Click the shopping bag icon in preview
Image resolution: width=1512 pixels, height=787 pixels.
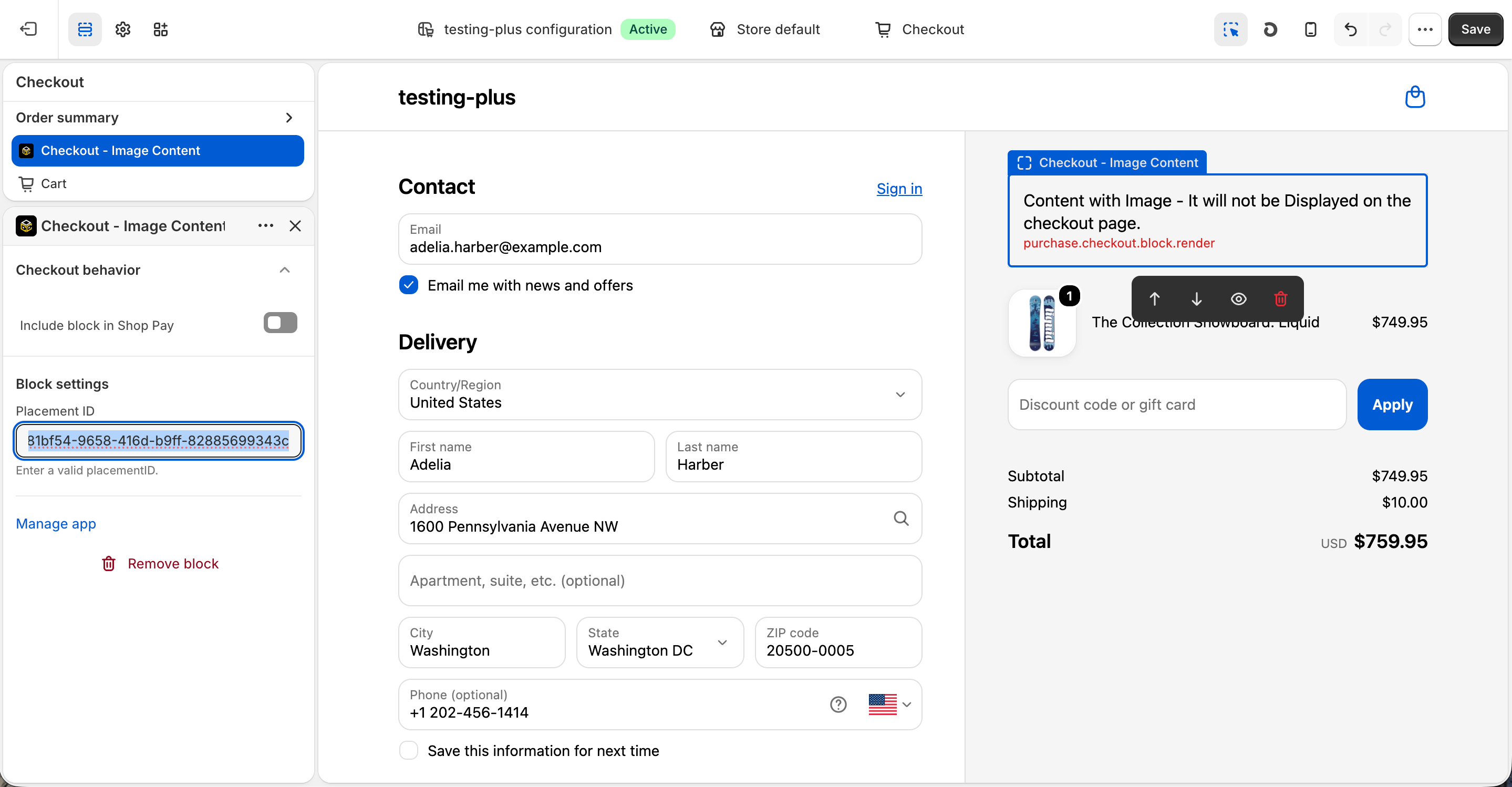(x=1415, y=97)
